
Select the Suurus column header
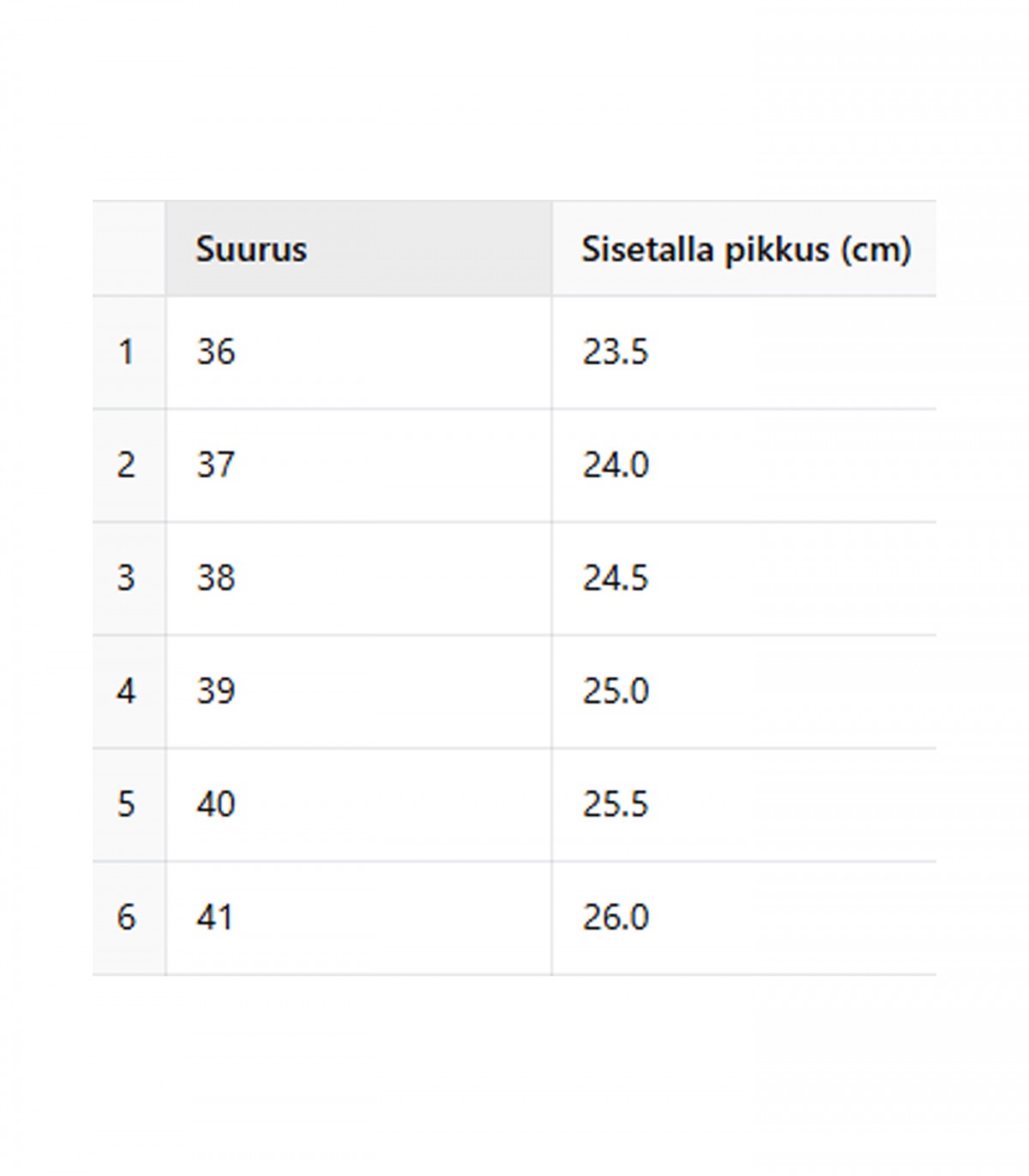(x=358, y=249)
